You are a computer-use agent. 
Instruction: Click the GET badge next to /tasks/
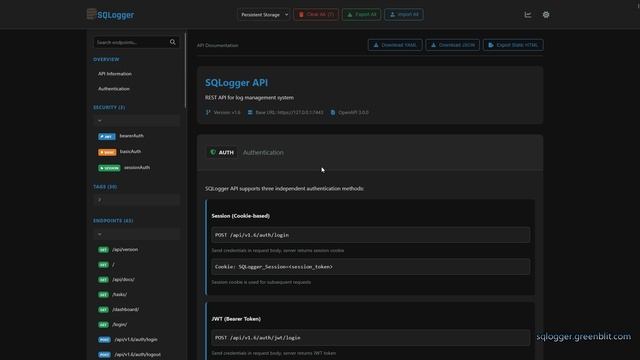[x=103, y=294]
